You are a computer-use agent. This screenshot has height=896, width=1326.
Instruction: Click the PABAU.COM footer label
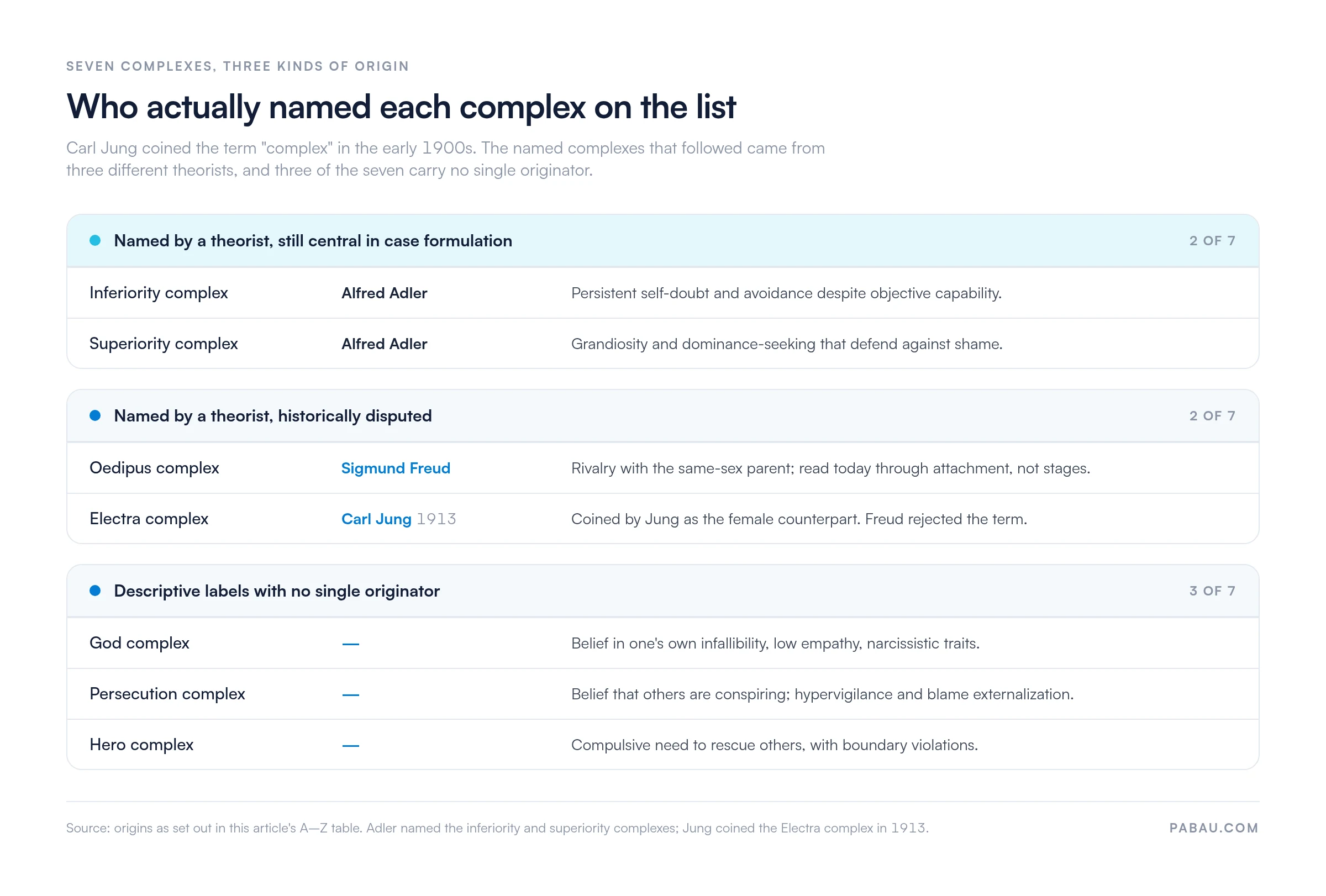click(1214, 828)
